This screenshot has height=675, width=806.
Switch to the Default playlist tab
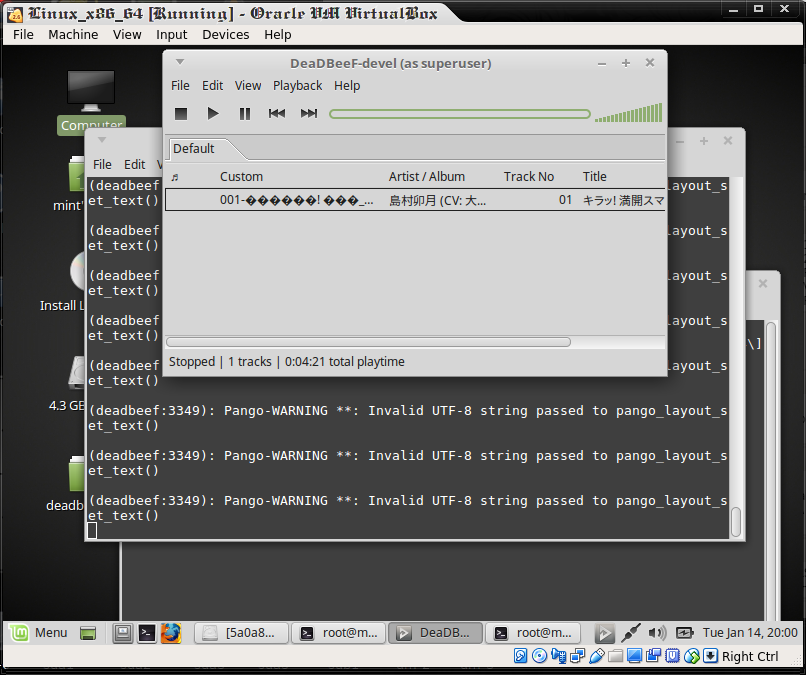(x=194, y=148)
